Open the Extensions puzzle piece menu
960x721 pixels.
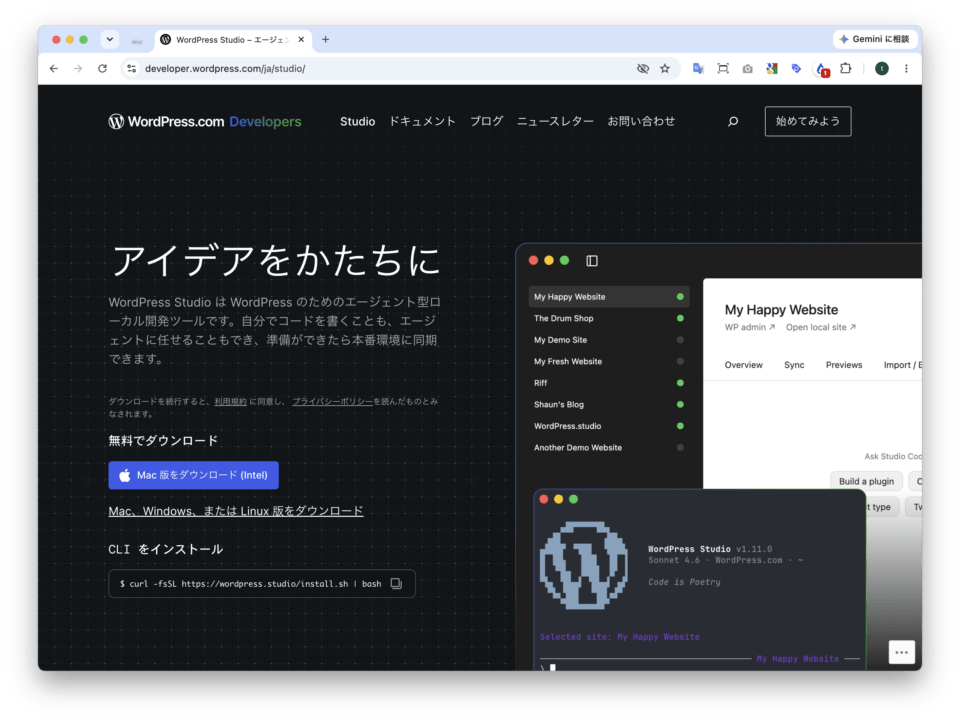coord(846,69)
